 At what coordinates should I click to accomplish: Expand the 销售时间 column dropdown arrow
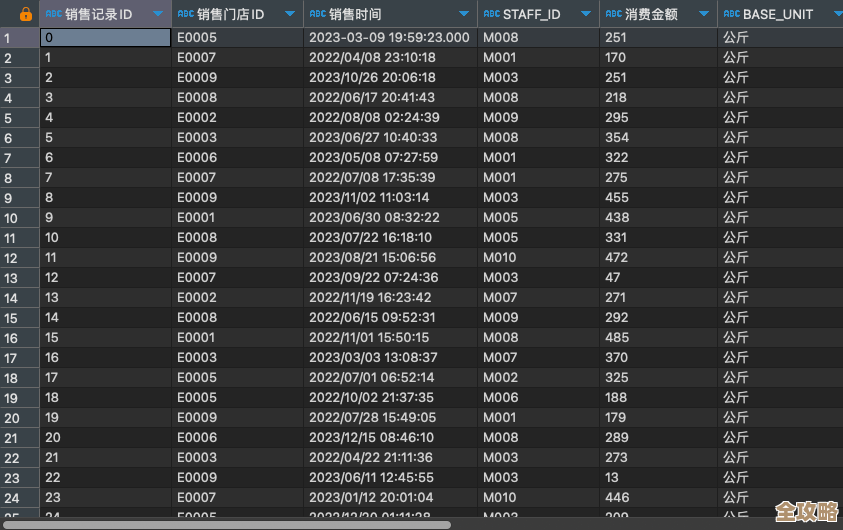tap(464, 14)
